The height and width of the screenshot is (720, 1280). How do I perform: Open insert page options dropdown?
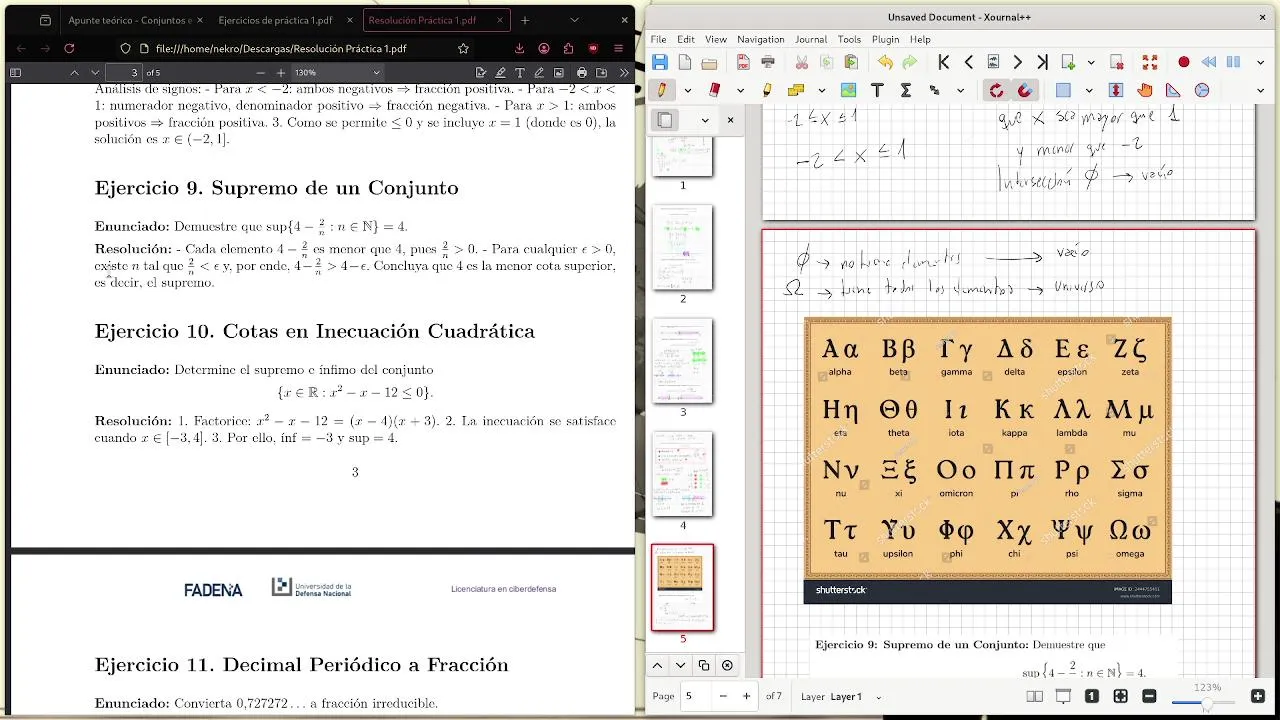1091,62
